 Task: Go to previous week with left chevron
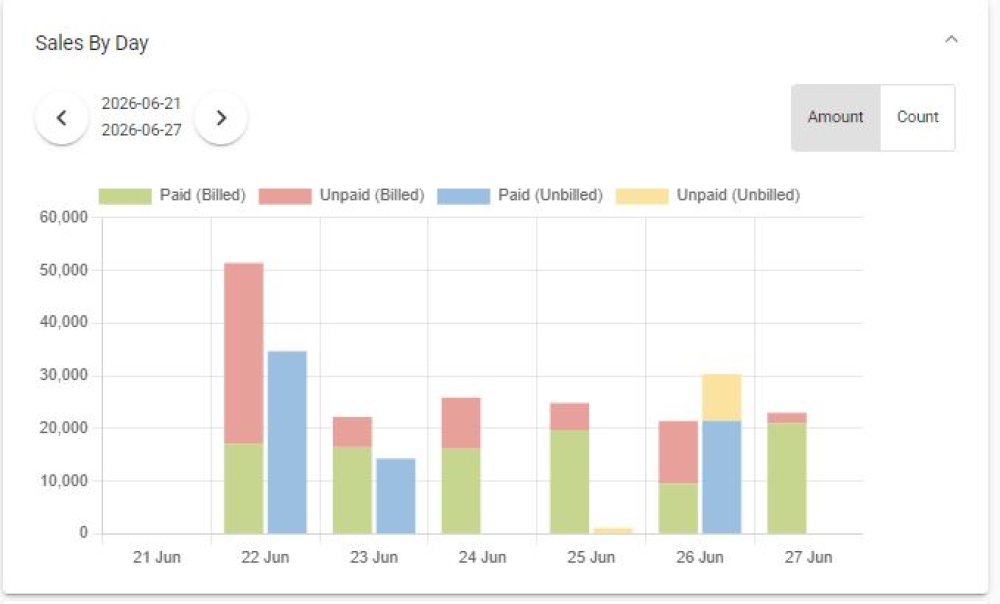(x=62, y=118)
